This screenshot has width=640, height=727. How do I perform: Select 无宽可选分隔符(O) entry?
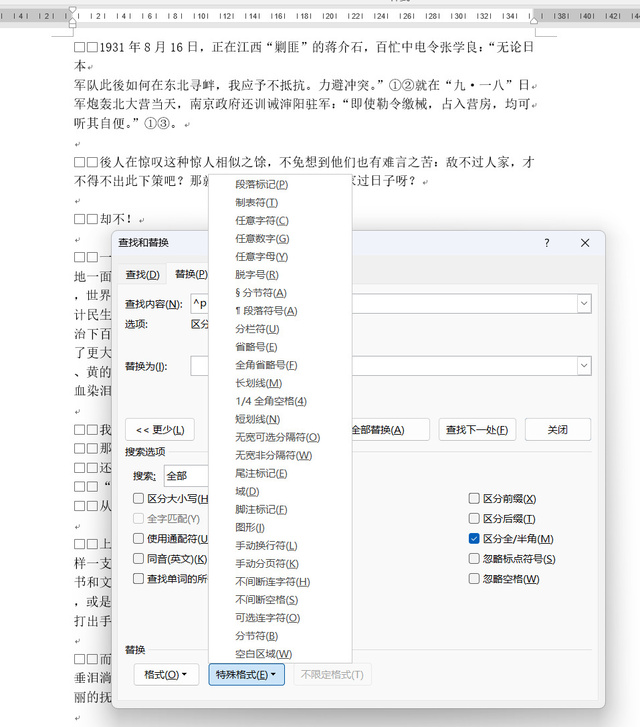tap(280, 438)
